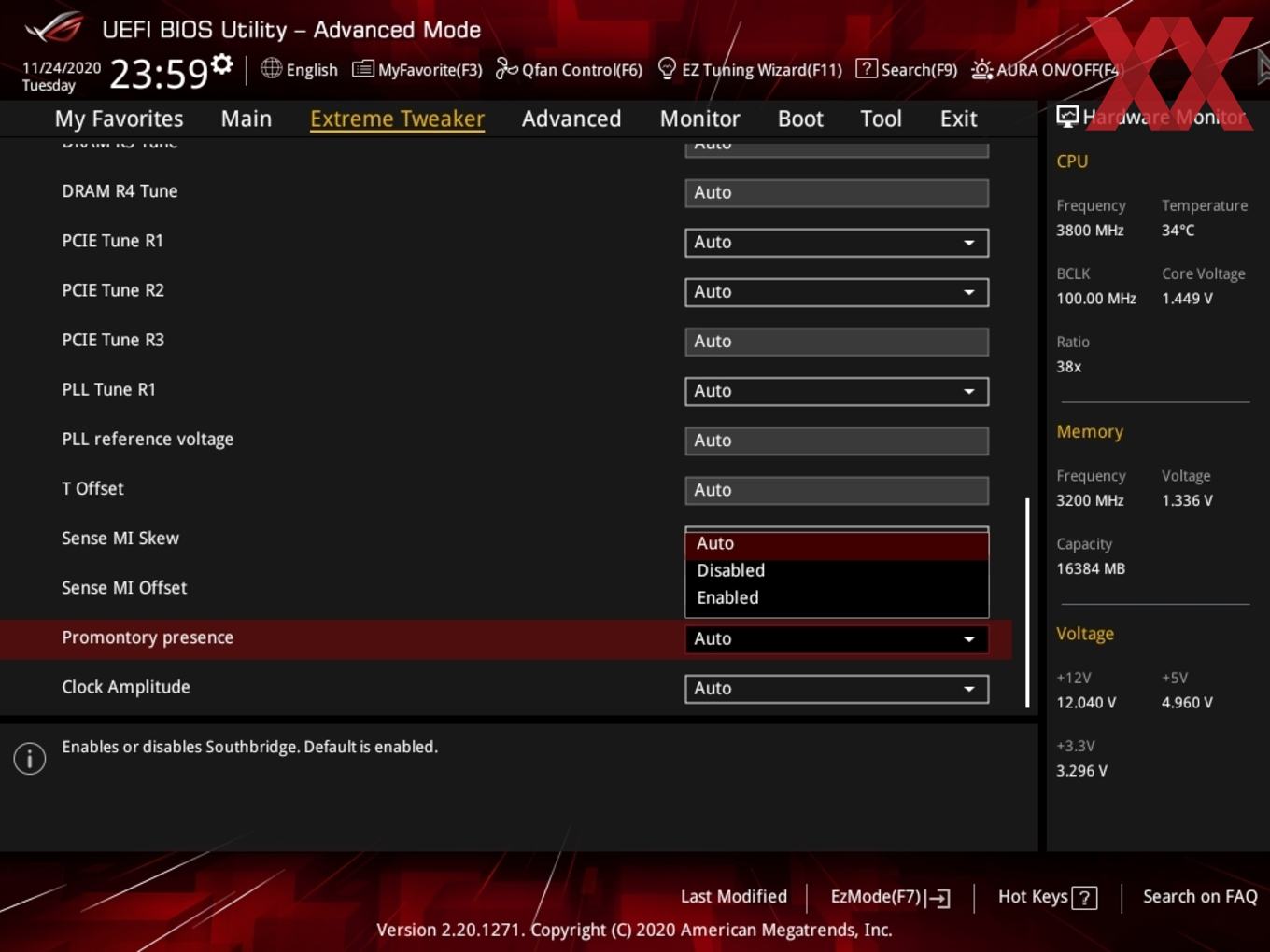Click the Hardware Monitor screen icon
This screenshot has width=1270, height=952.
pos(1067,117)
